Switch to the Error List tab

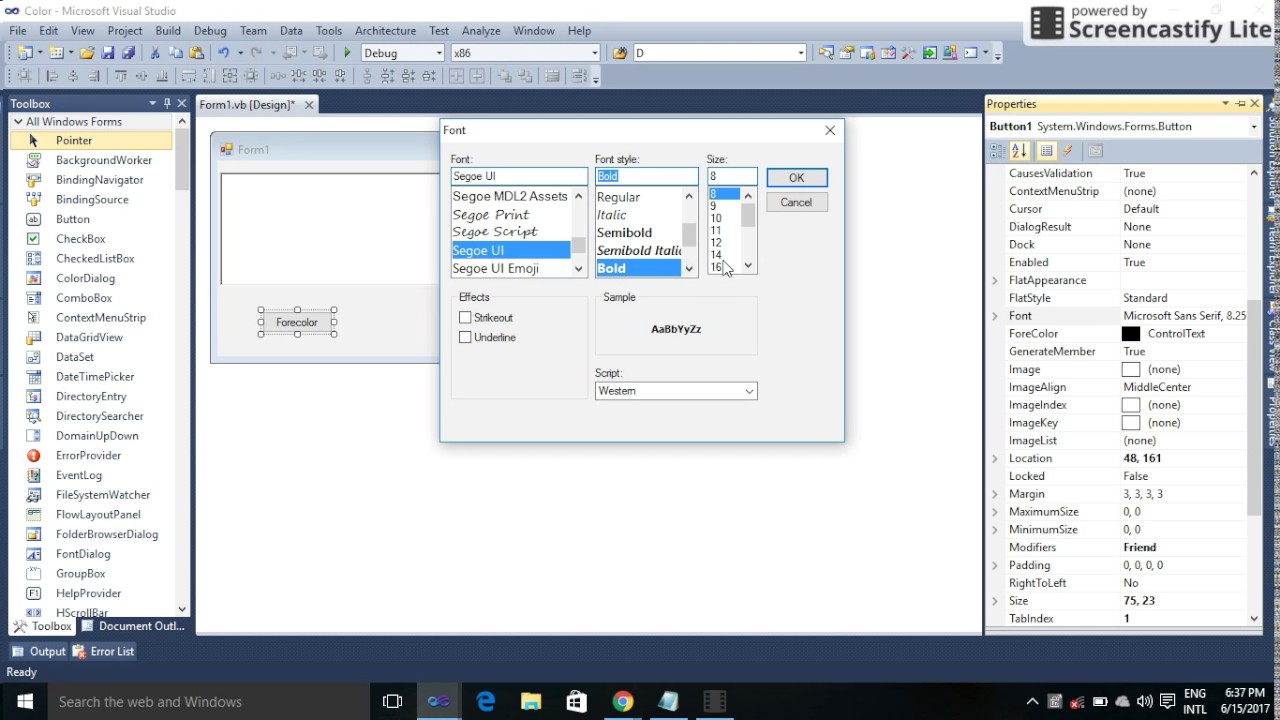pos(104,651)
